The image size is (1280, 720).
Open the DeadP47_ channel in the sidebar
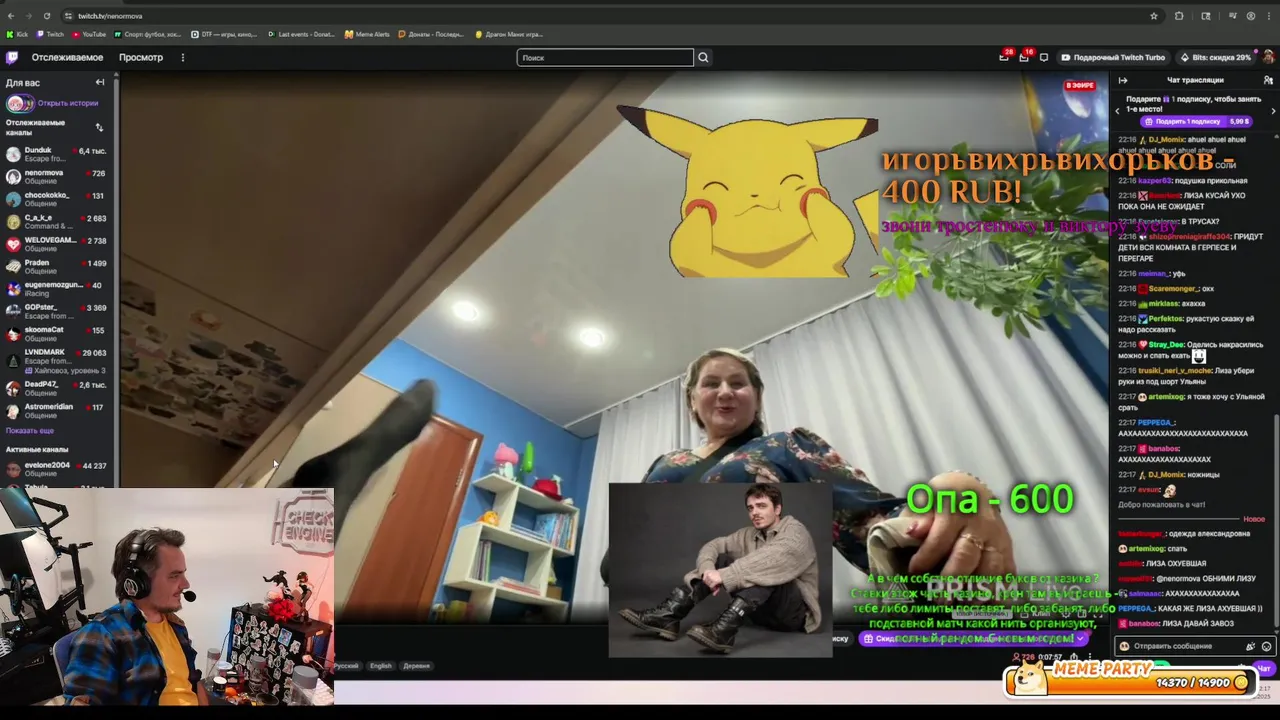click(58, 388)
